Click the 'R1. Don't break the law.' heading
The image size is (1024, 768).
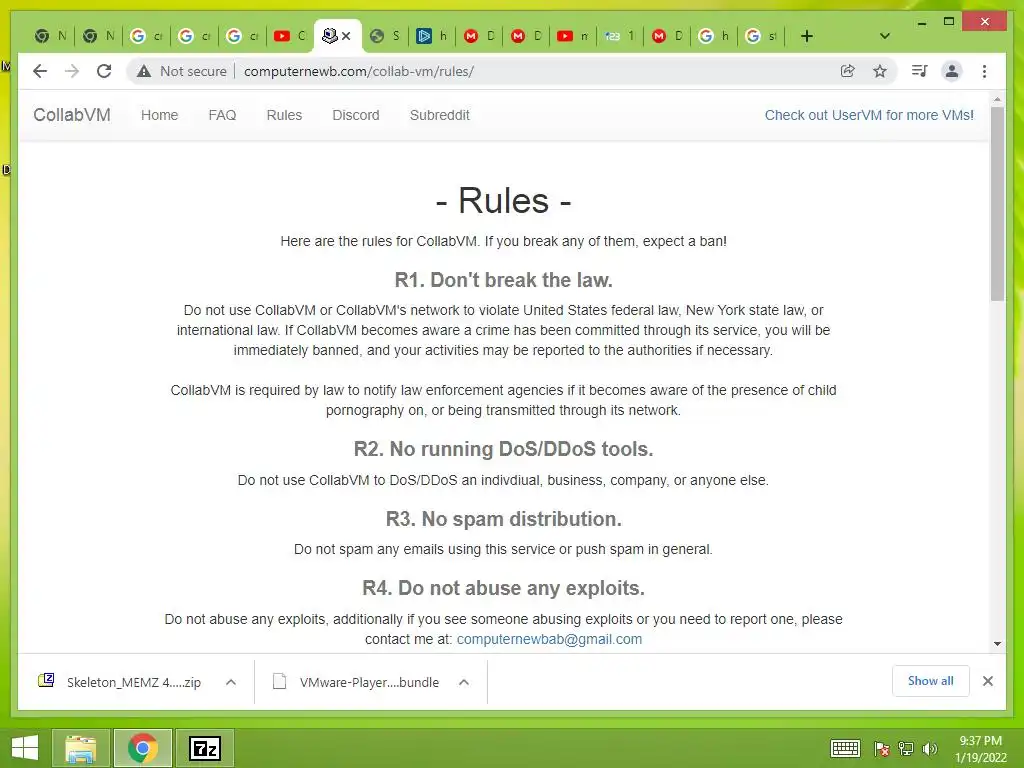coord(504,280)
